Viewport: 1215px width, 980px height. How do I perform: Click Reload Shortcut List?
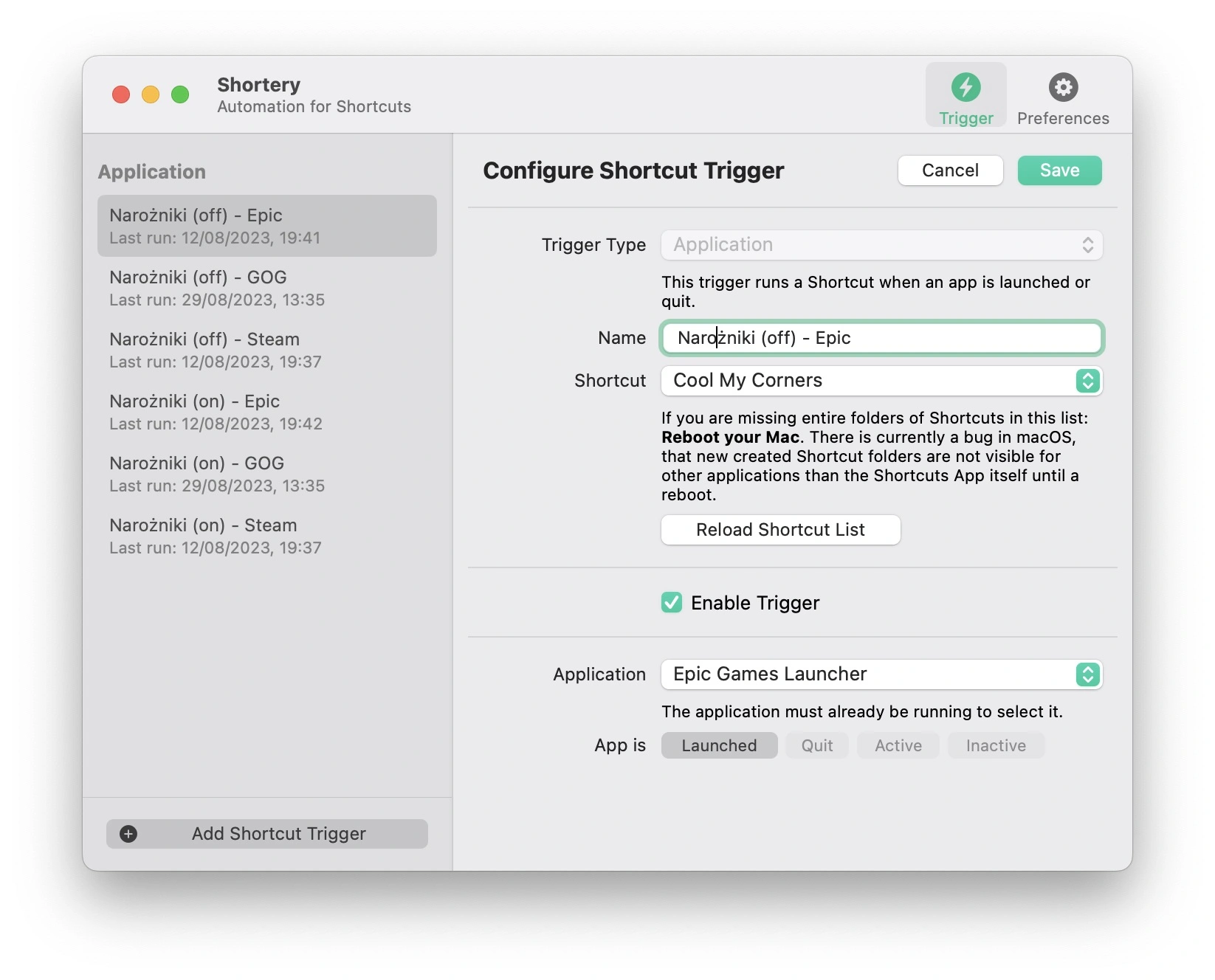[x=780, y=530]
